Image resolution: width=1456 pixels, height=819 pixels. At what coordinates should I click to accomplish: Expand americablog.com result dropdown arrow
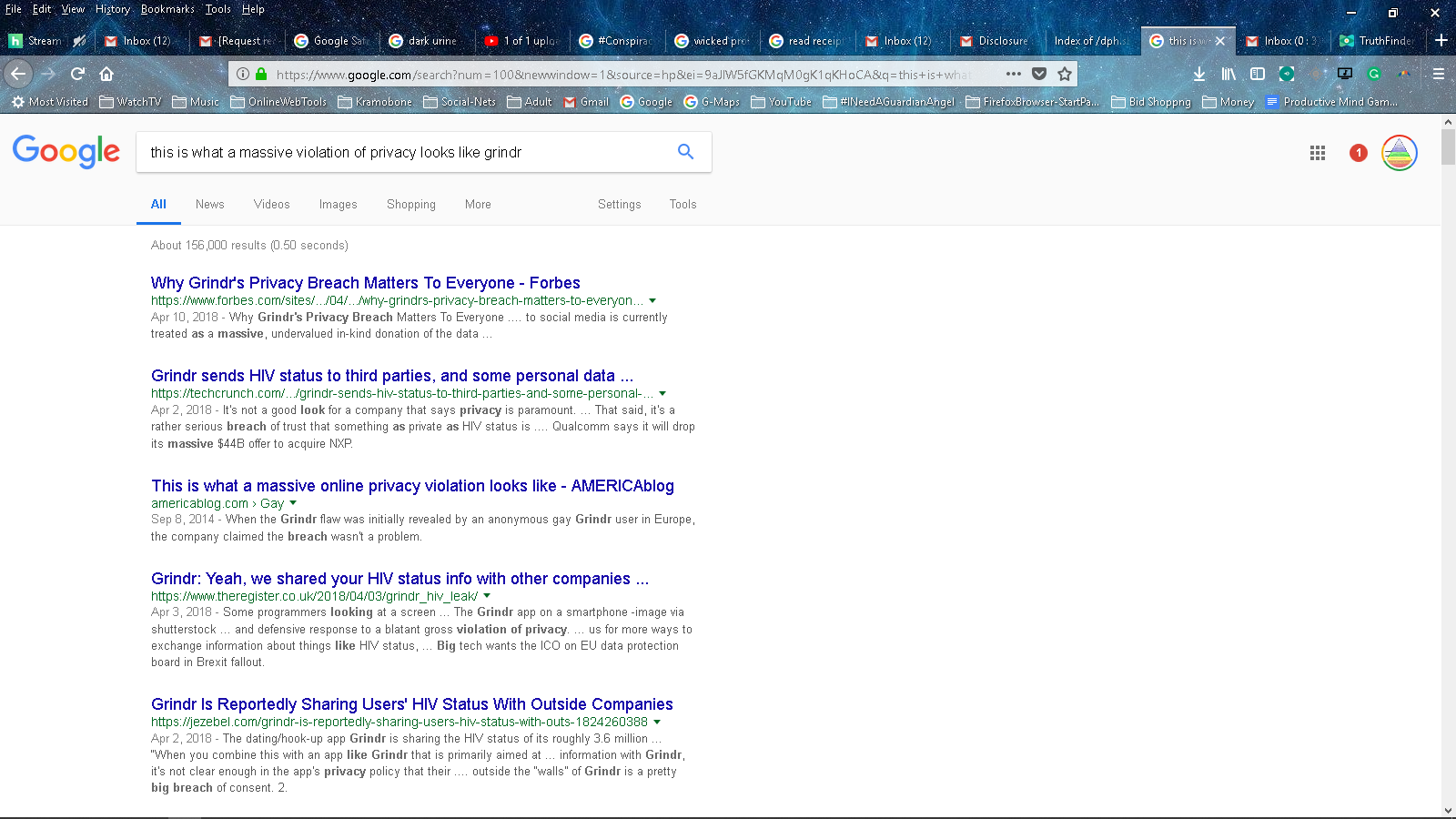[x=293, y=503]
